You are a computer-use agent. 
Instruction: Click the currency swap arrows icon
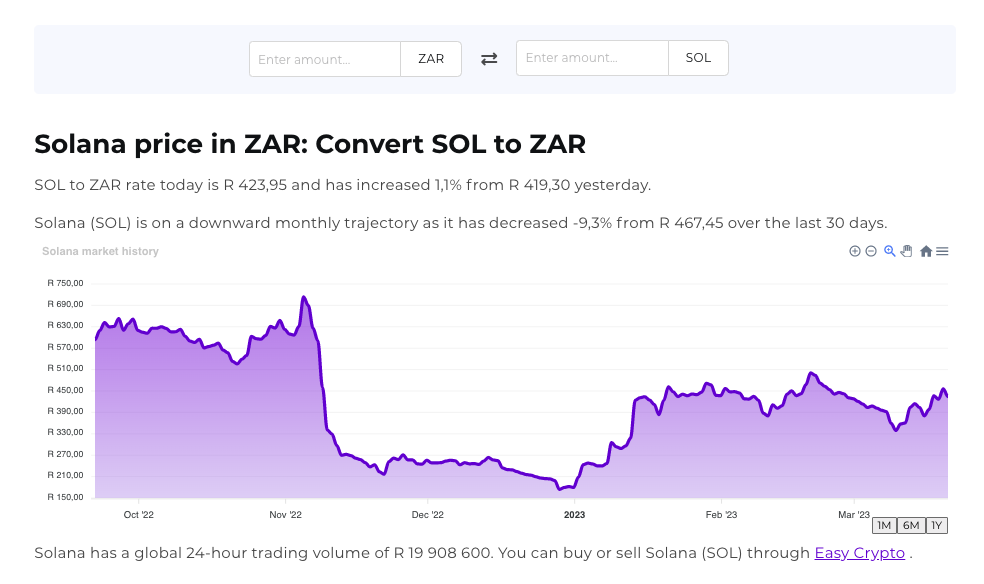489,58
